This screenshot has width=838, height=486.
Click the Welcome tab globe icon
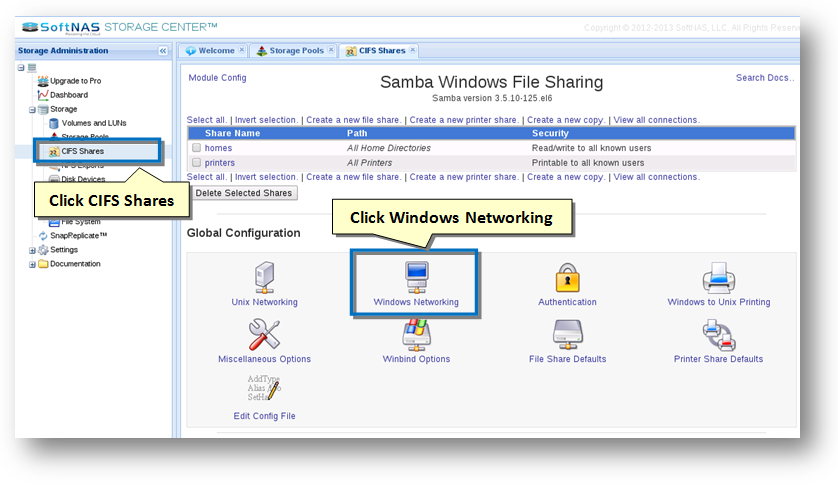pyautogui.click(x=191, y=51)
